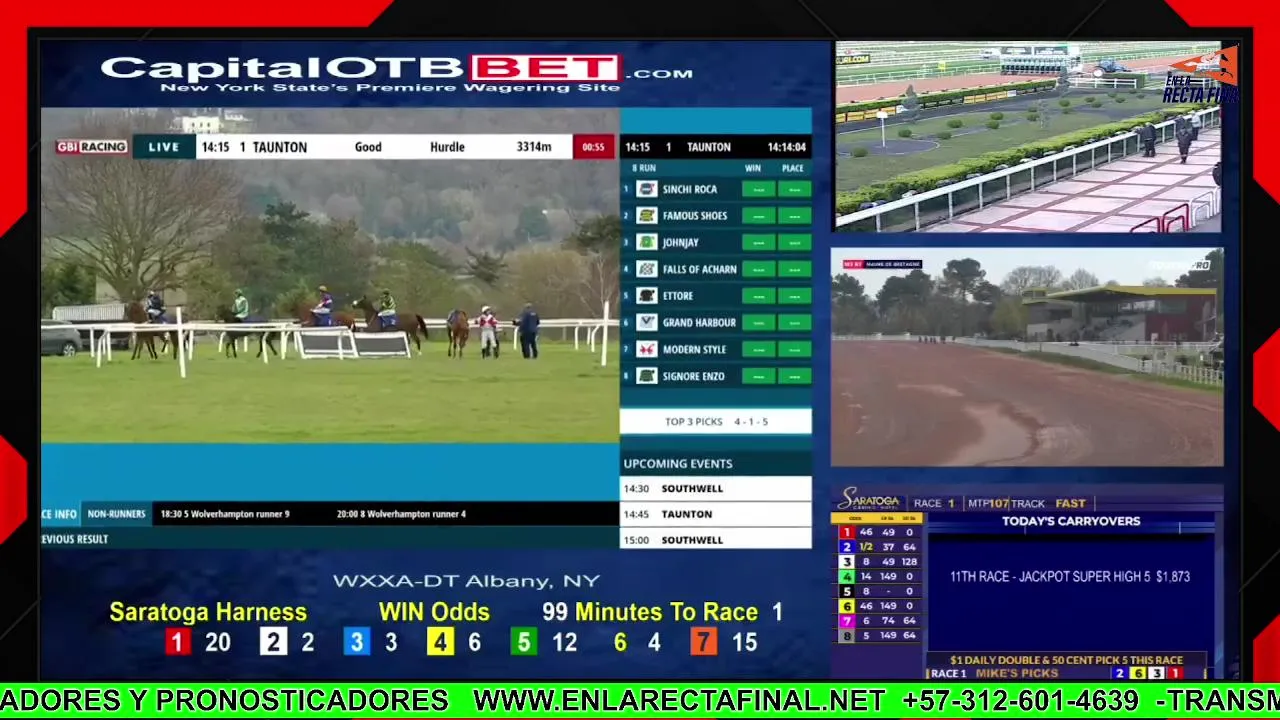Click the Today's Carryovers heading
The image size is (1280, 720).
click(1071, 521)
